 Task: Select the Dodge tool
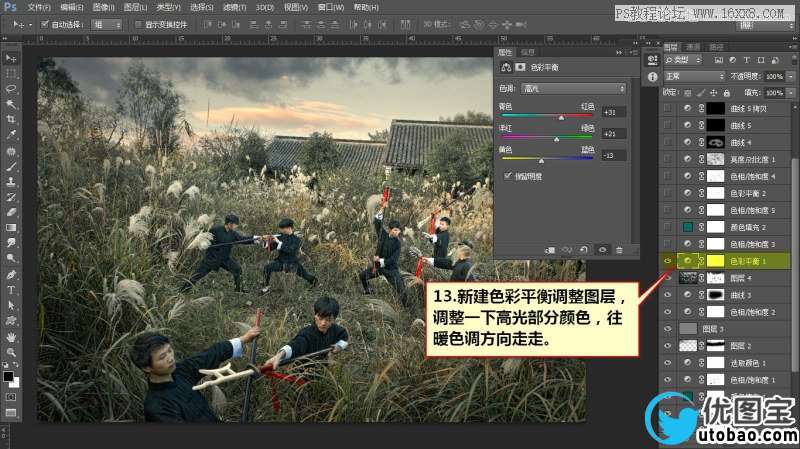click(x=11, y=258)
